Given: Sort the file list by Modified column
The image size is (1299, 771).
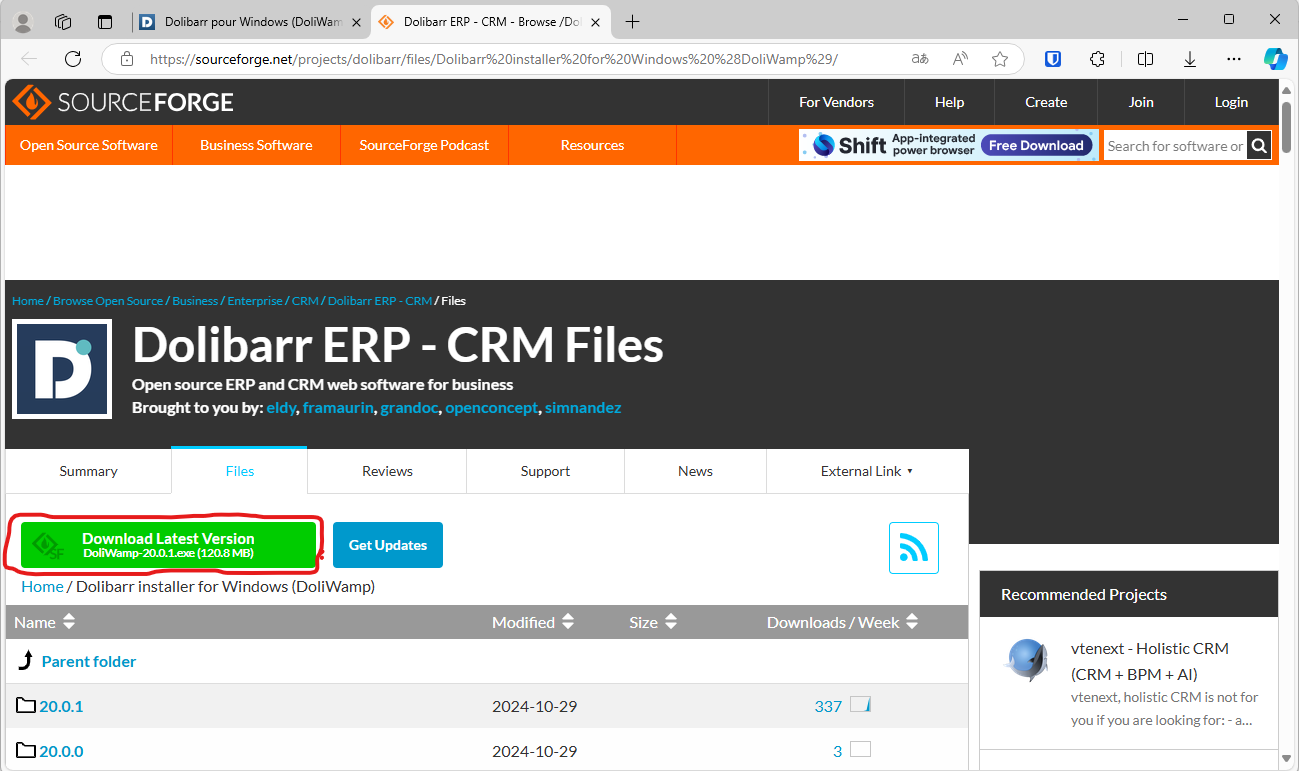Looking at the screenshot, I should (x=532, y=622).
